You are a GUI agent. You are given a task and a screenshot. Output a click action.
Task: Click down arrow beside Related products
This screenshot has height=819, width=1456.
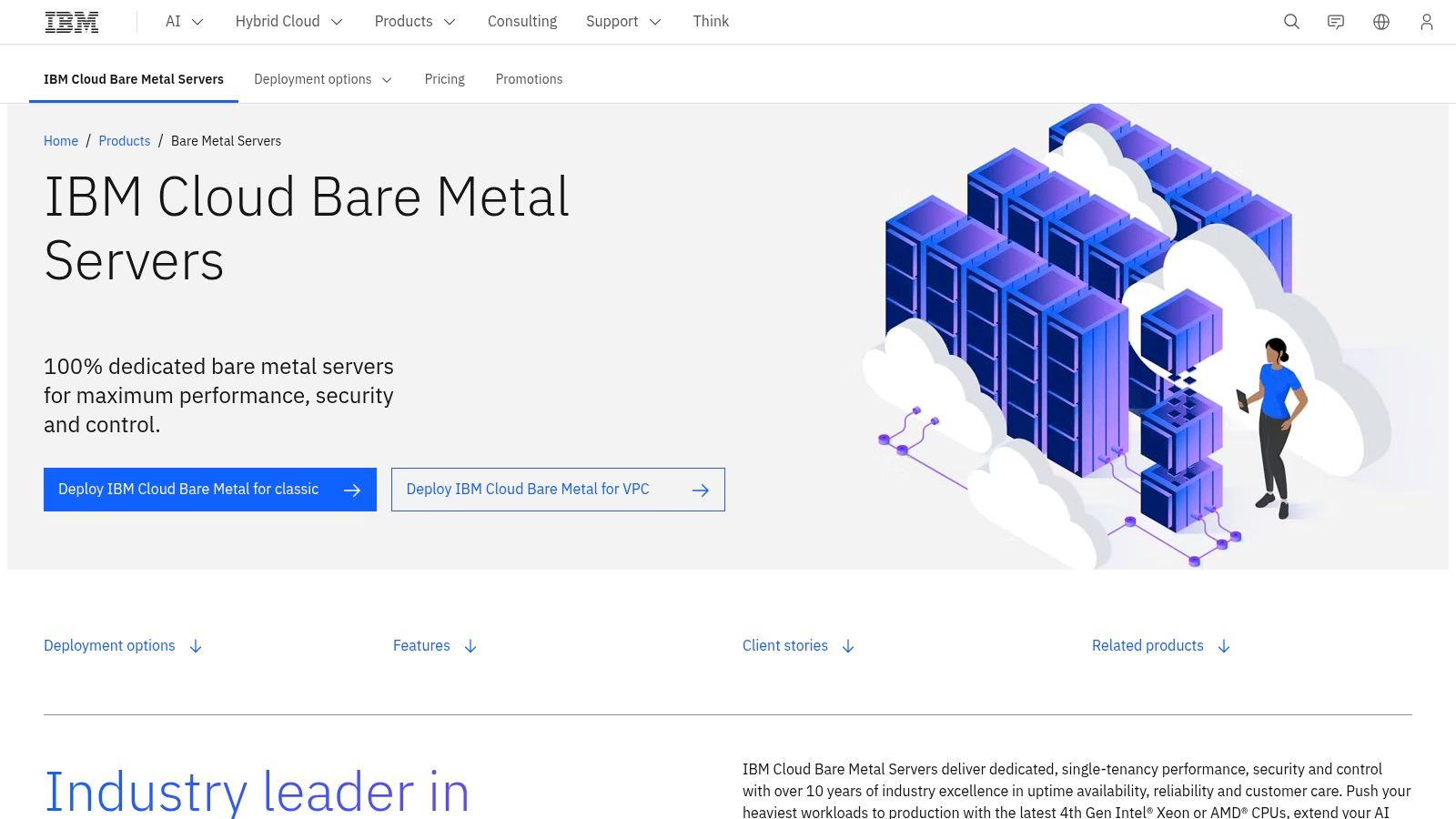(x=1224, y=646)
